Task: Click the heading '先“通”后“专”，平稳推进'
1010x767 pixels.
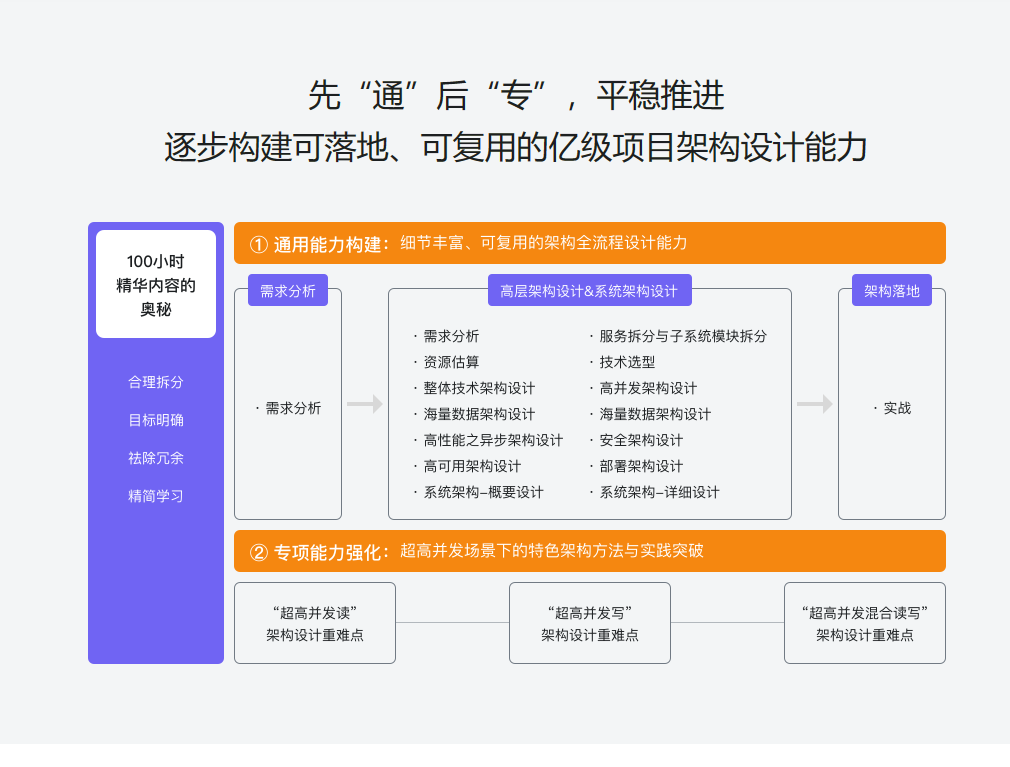Action: pyautogui.click(x=517, y=95)
